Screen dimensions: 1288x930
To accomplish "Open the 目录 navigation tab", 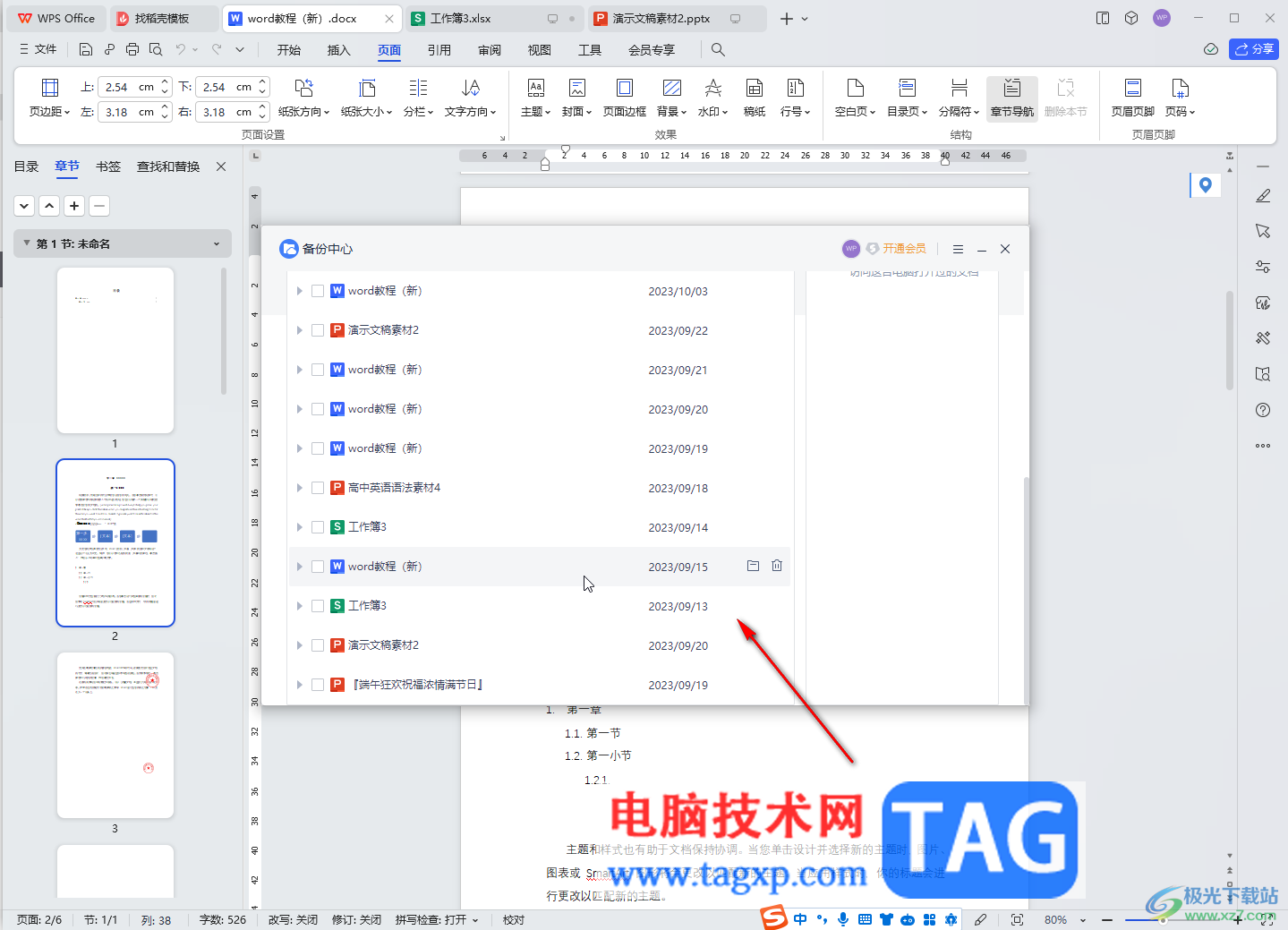I will pos(26,166).
